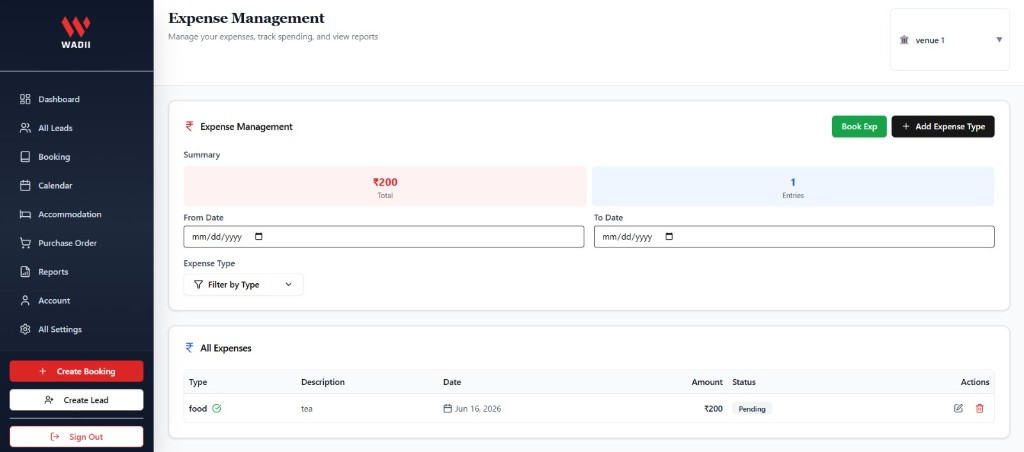This screenshot has width=1024, height=452.
Task: Click the WADII logo in the sidebar
Action: click(76, 33)
